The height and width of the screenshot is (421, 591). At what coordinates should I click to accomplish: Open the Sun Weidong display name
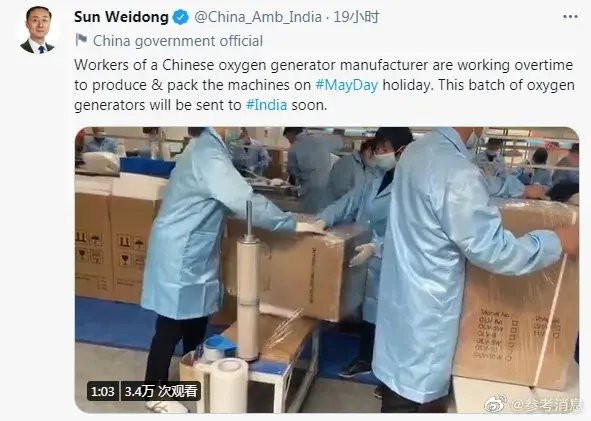(121, 17)
